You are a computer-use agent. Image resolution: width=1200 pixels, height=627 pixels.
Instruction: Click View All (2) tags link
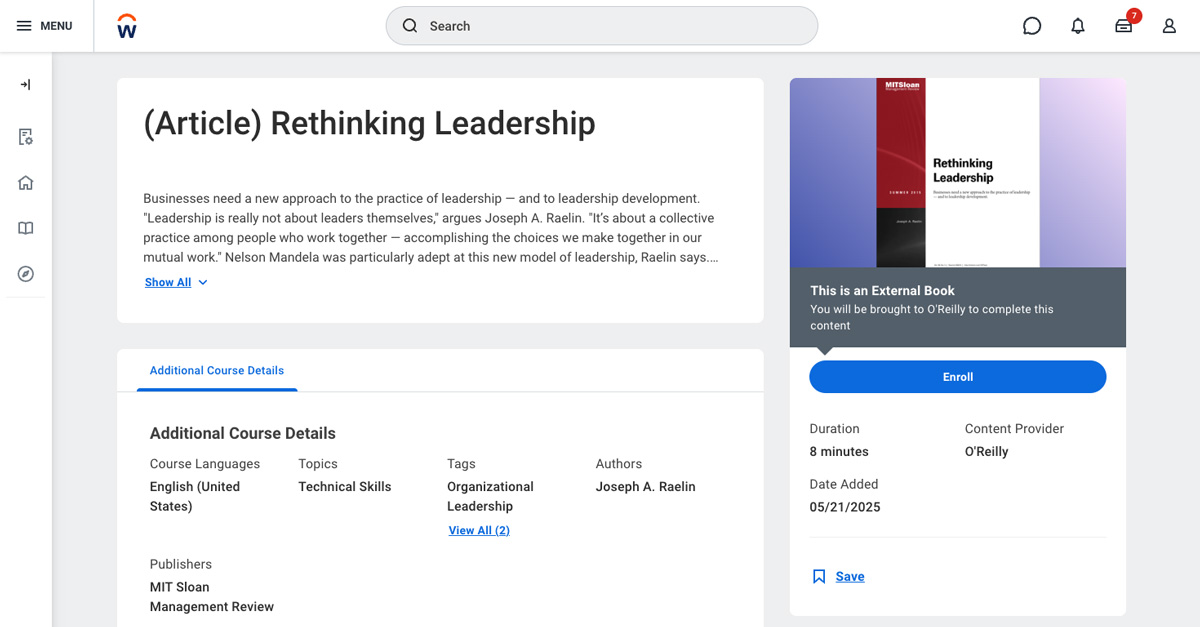tap(479, 531)
